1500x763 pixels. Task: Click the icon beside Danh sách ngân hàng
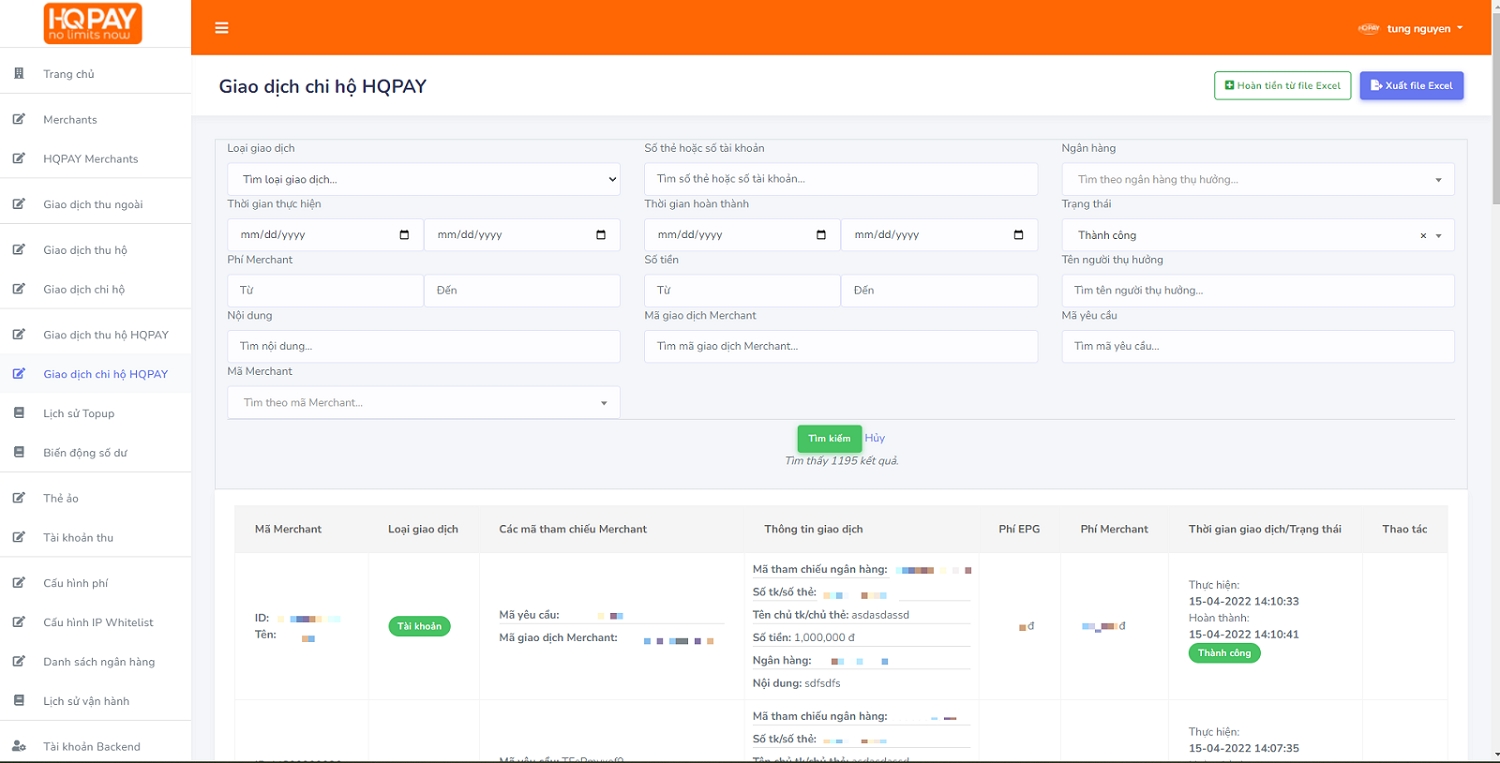point(19,661)
